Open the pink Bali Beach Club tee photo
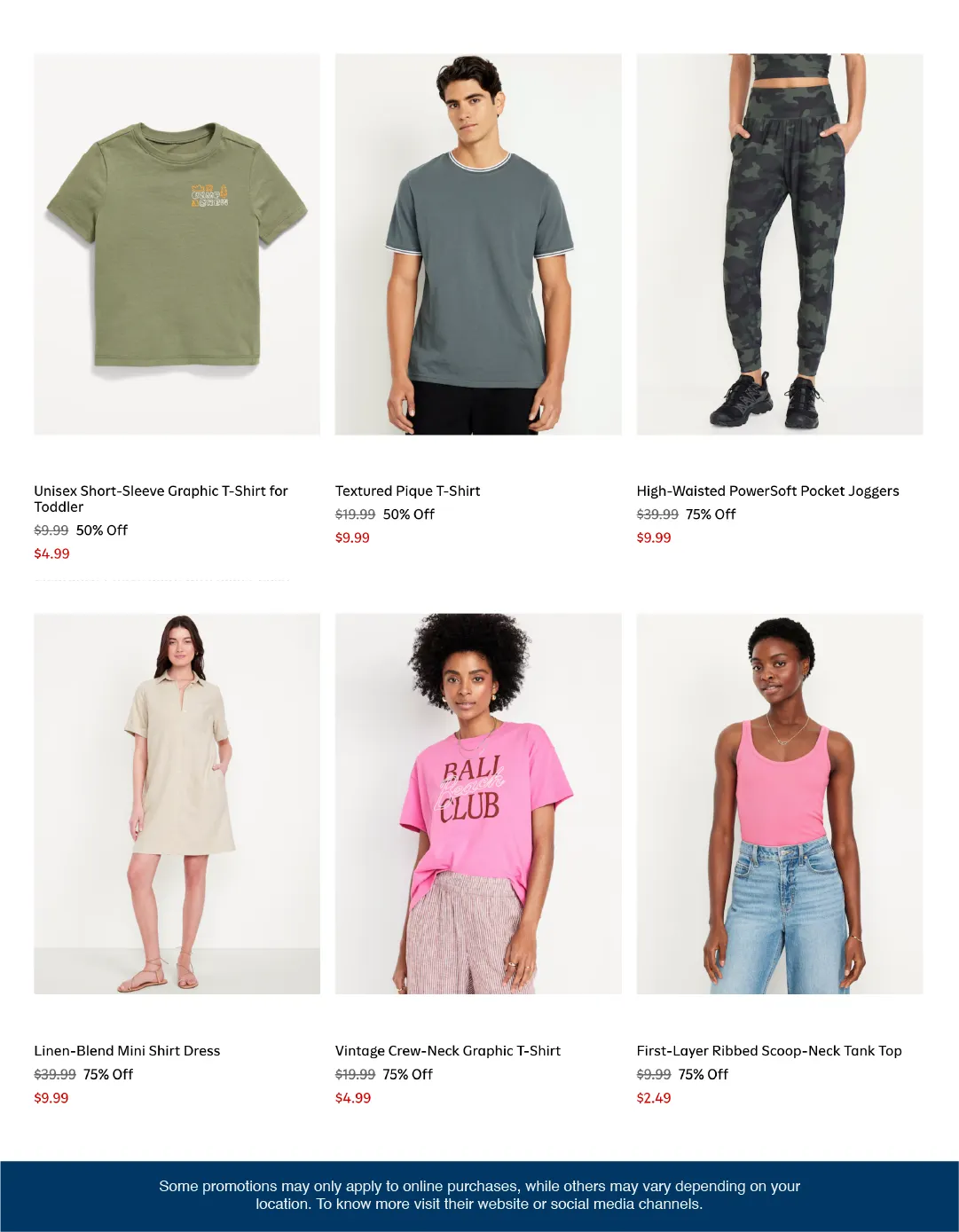Screen dimensions: 959x1232 tap(478, 804)
